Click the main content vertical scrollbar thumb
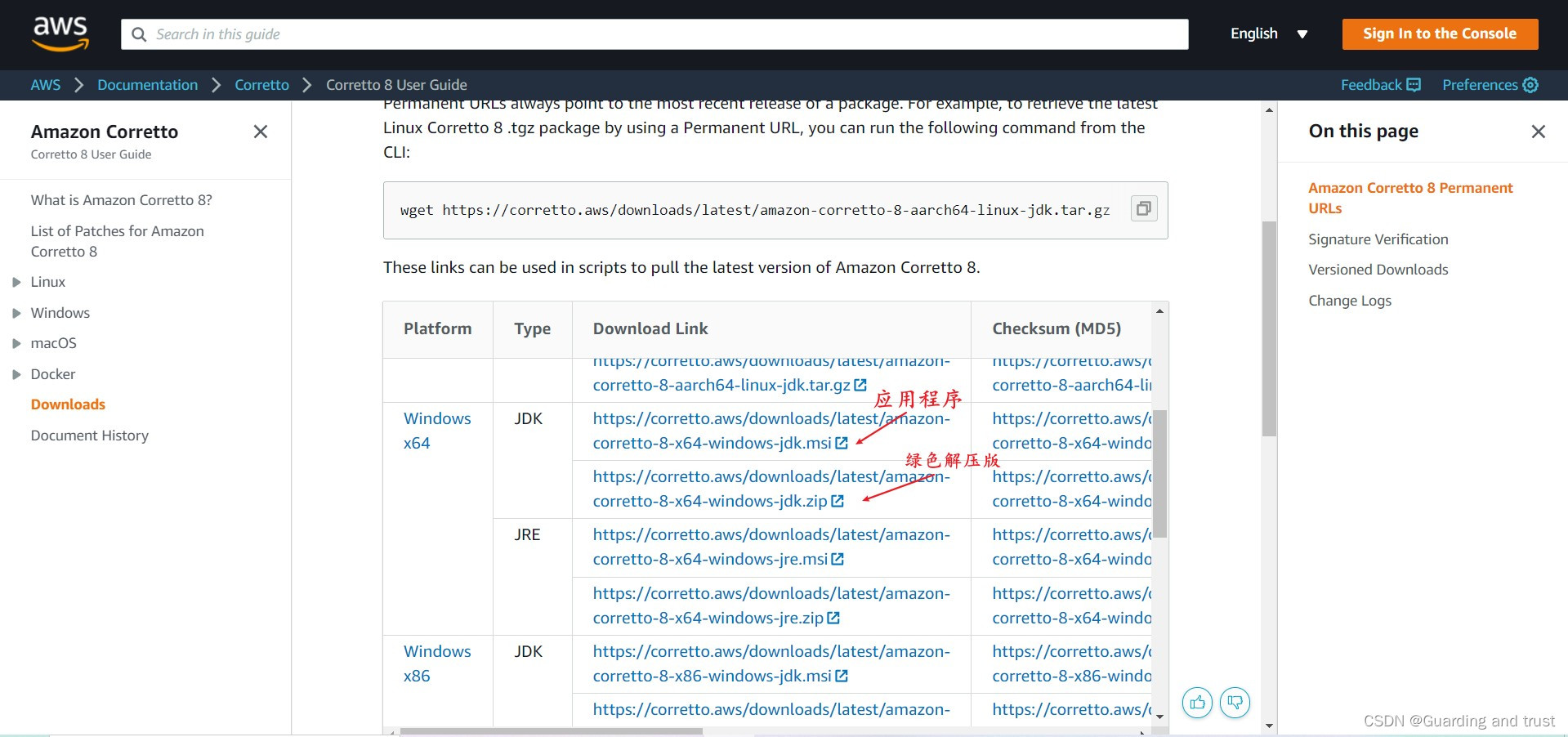The image size is (1568, 737). coord(1269,328)
